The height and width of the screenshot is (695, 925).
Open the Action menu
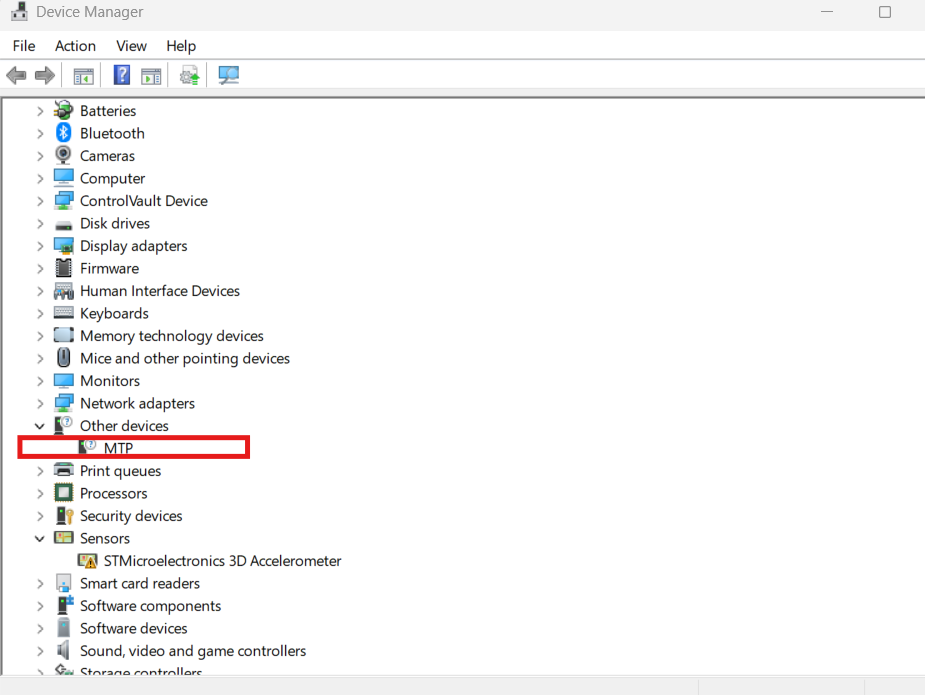(x=76, y=46)
